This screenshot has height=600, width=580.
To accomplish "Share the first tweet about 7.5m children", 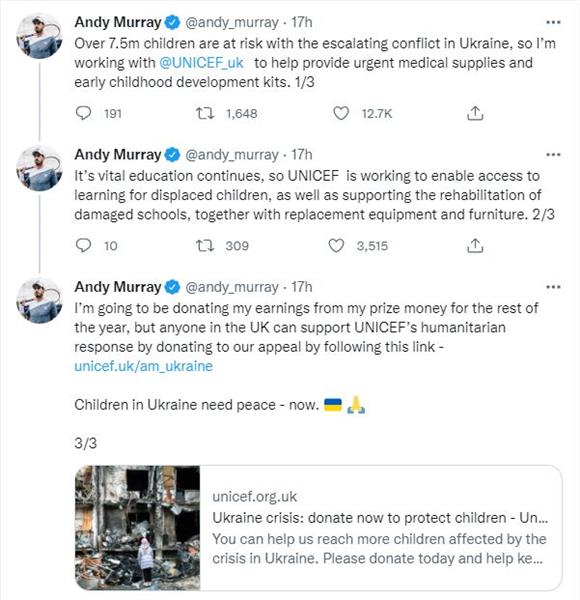I will click(475, 113).
